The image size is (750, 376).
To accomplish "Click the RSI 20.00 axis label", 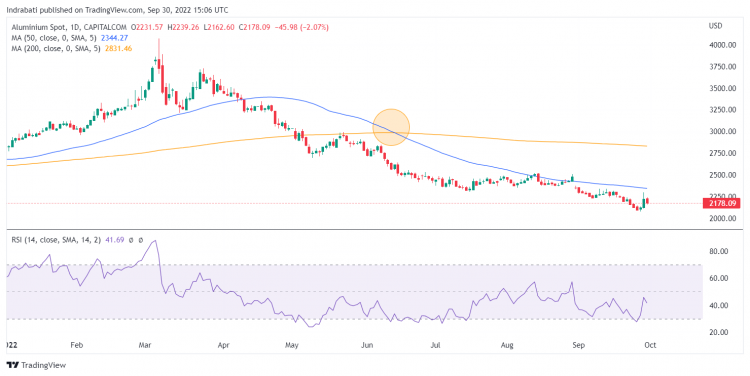I will pyautogui.click(x=720, y=332).
